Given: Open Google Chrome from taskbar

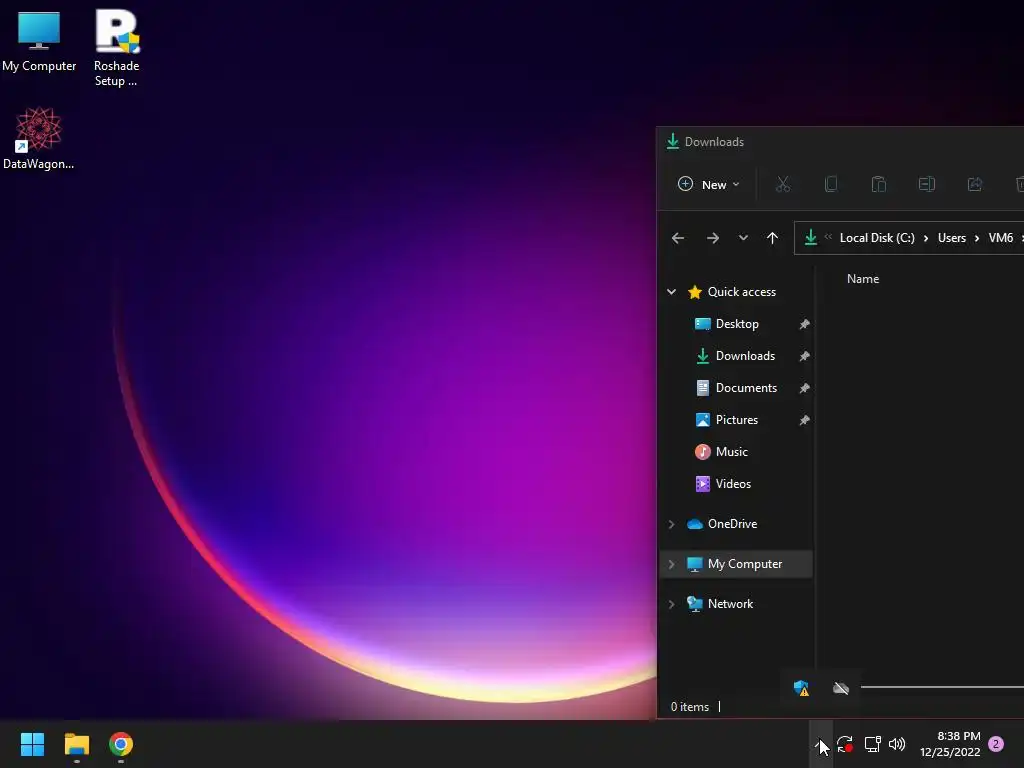Looking at the screenshot, I should pyautogui.click(x=121, y=744).
